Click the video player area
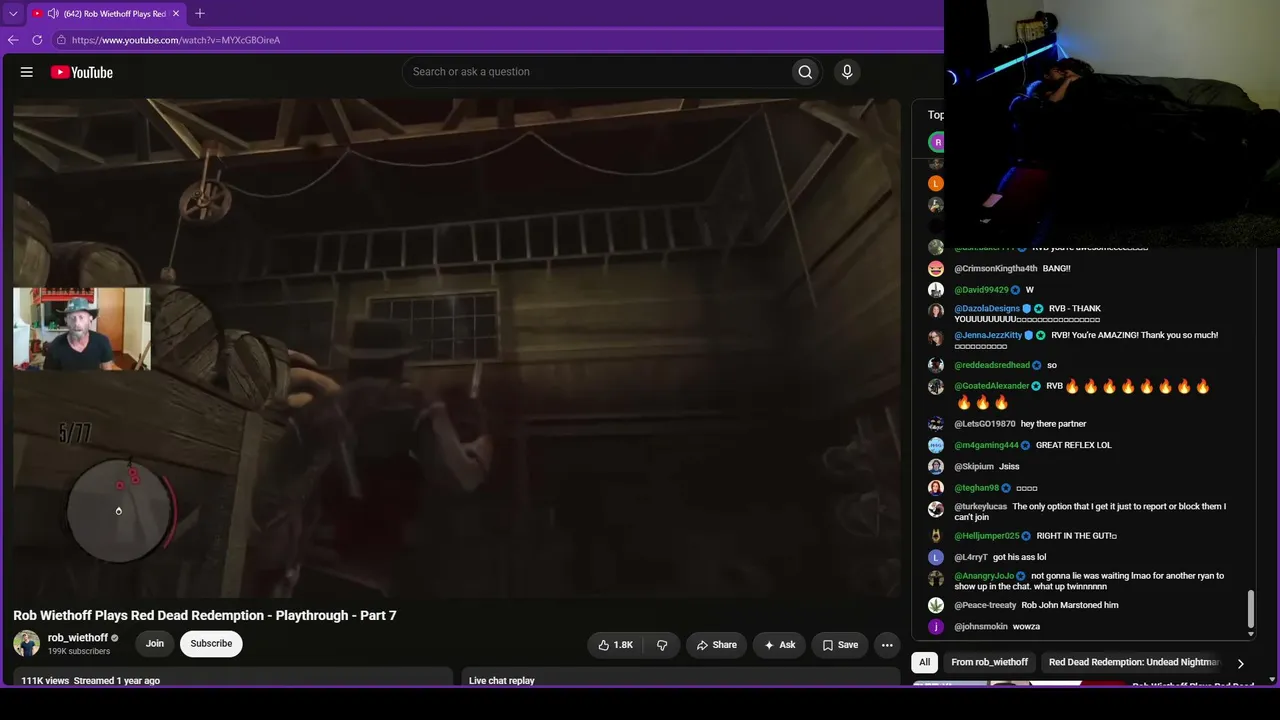 [x=457, y=348]
